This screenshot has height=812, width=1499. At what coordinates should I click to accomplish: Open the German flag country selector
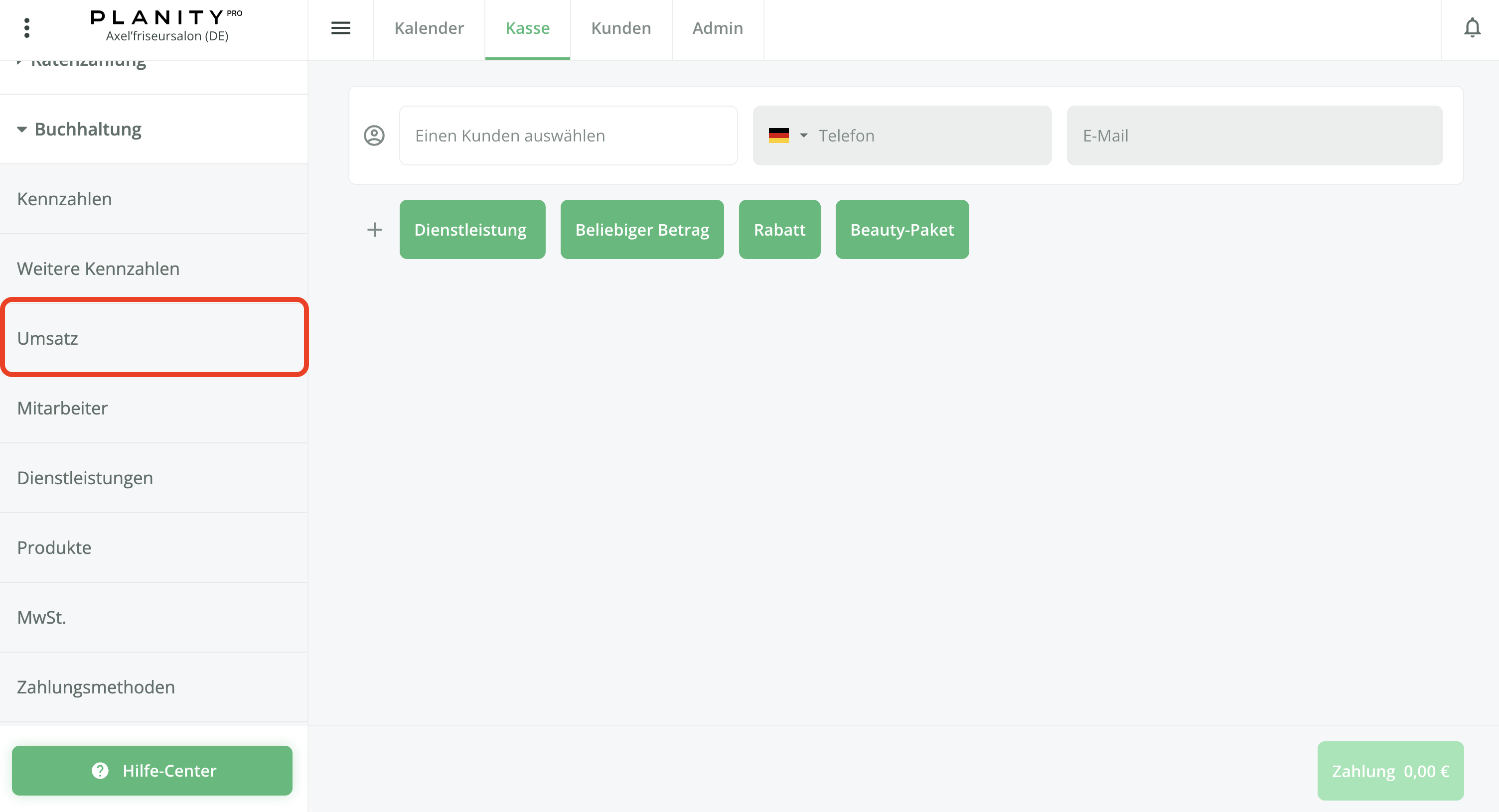tap(787, 135)
